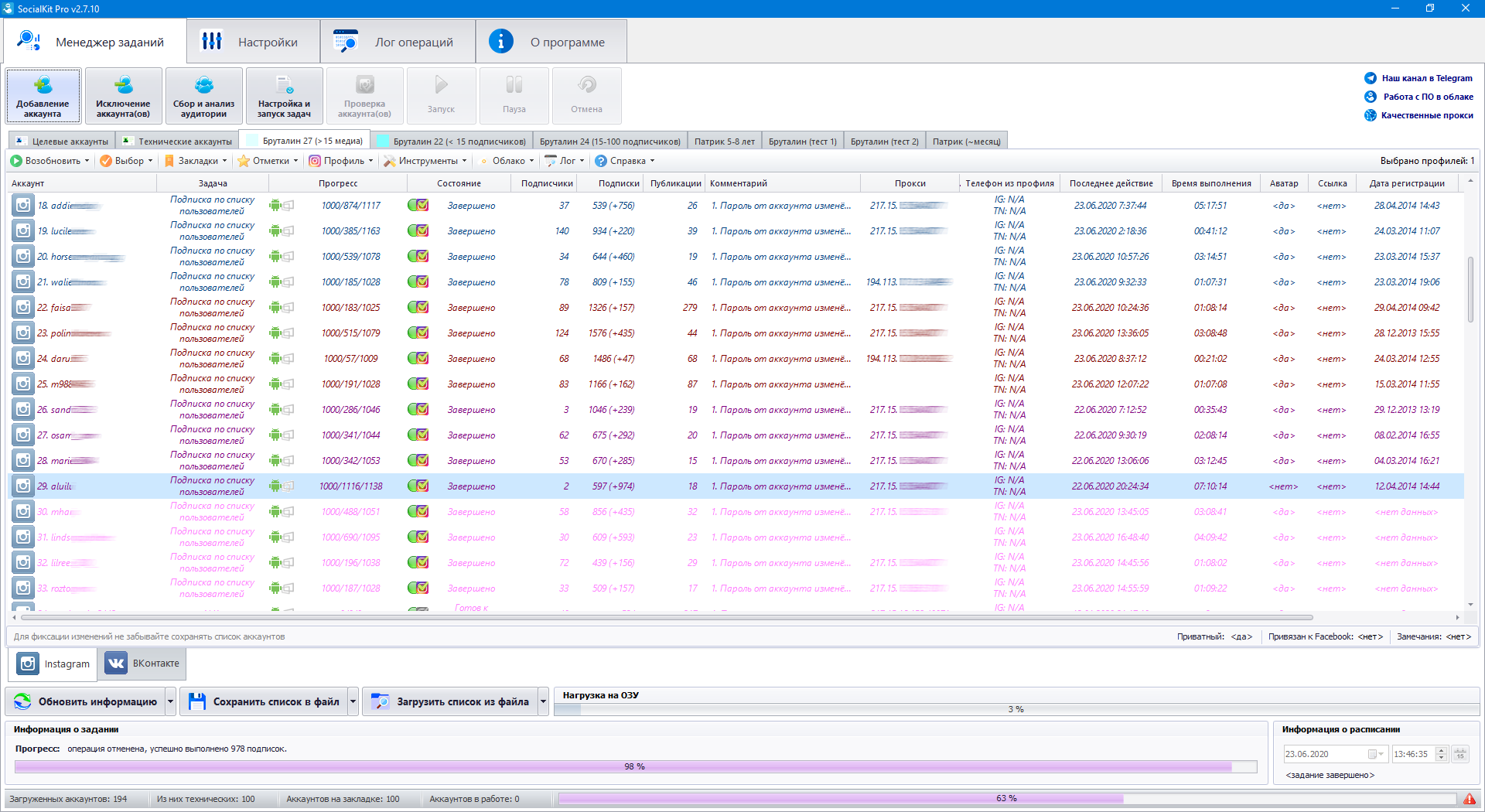Click the Отмена toolbar button

coord(586,96)
